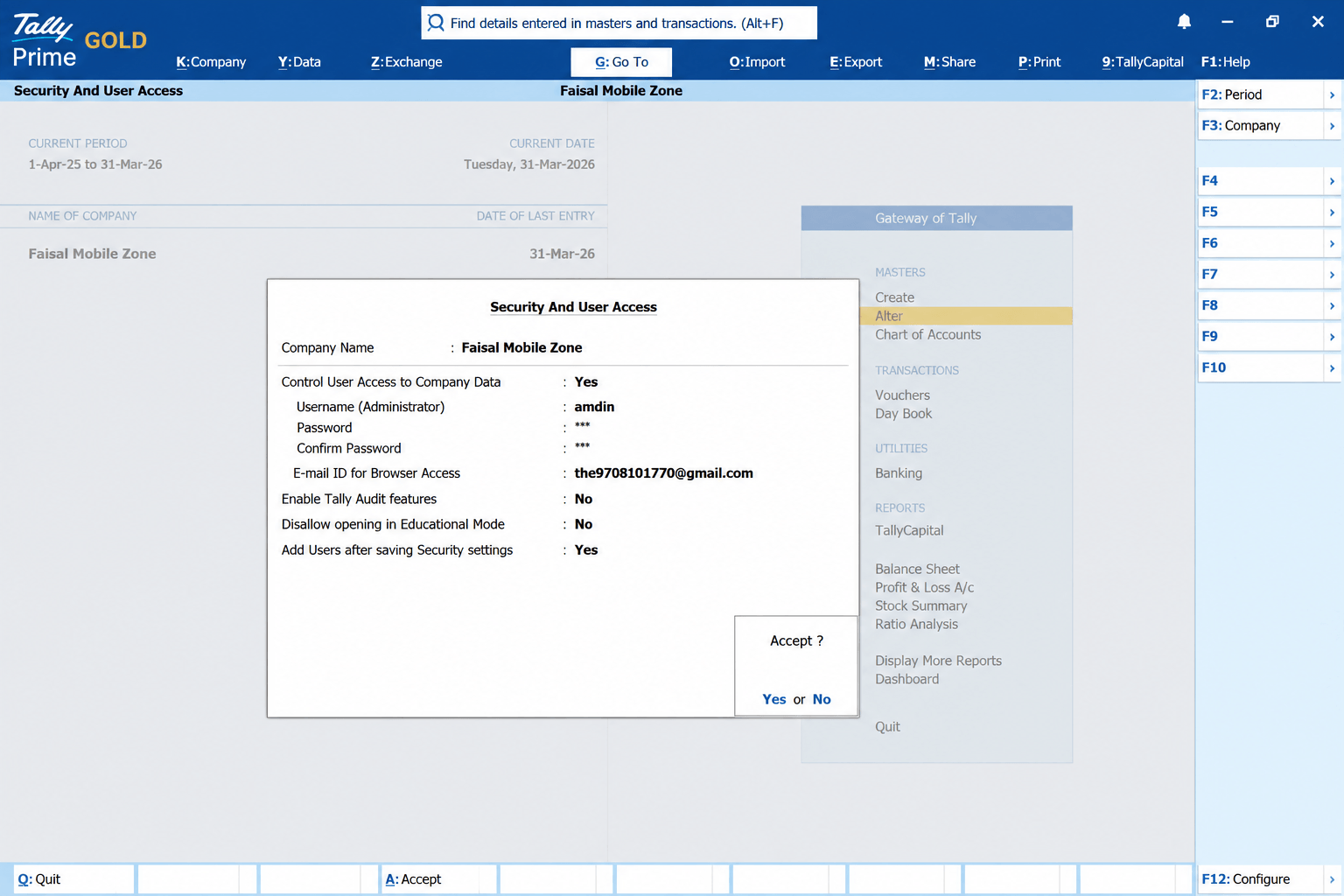This screenshot has width=1344, height=896.
Task: Open the Z: Exchange menu
Action: click(406, 62)
